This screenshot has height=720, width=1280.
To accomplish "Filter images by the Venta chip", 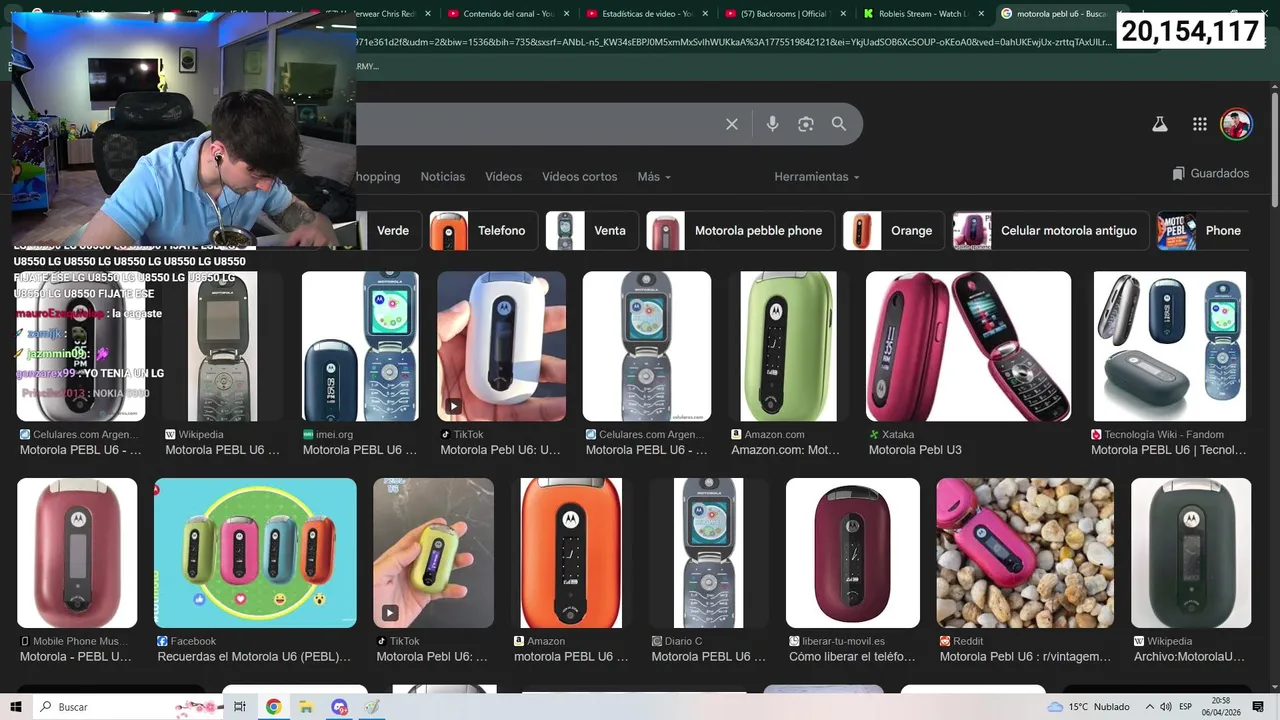I will 592,231.
